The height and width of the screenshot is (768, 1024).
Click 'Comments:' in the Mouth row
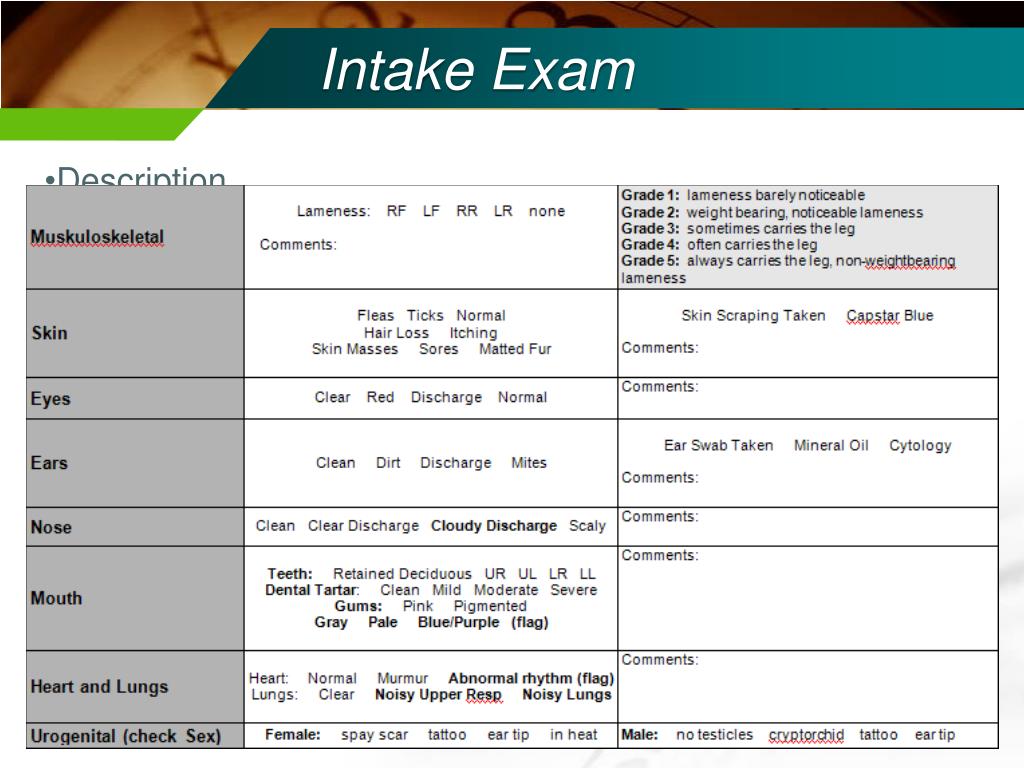click(660, 555)
